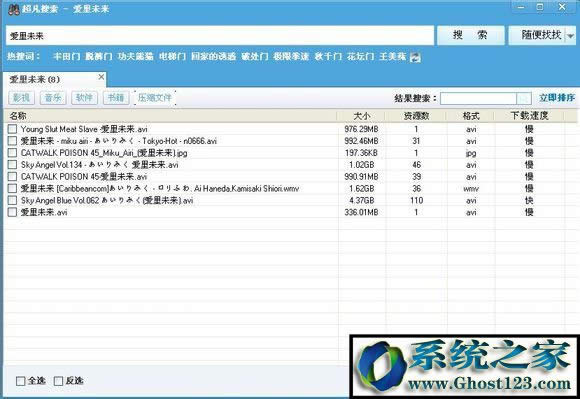Filter results by 影视 category
The image size is (580, 399).
coord(21,98)
